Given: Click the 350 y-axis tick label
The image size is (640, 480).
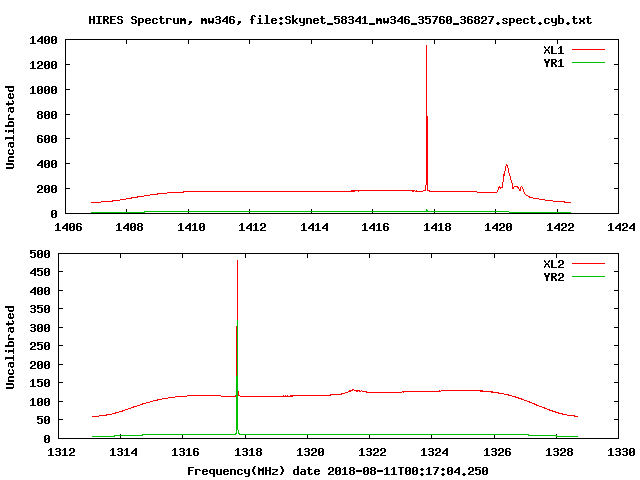Looking at the screenshot, I should 40,309.
